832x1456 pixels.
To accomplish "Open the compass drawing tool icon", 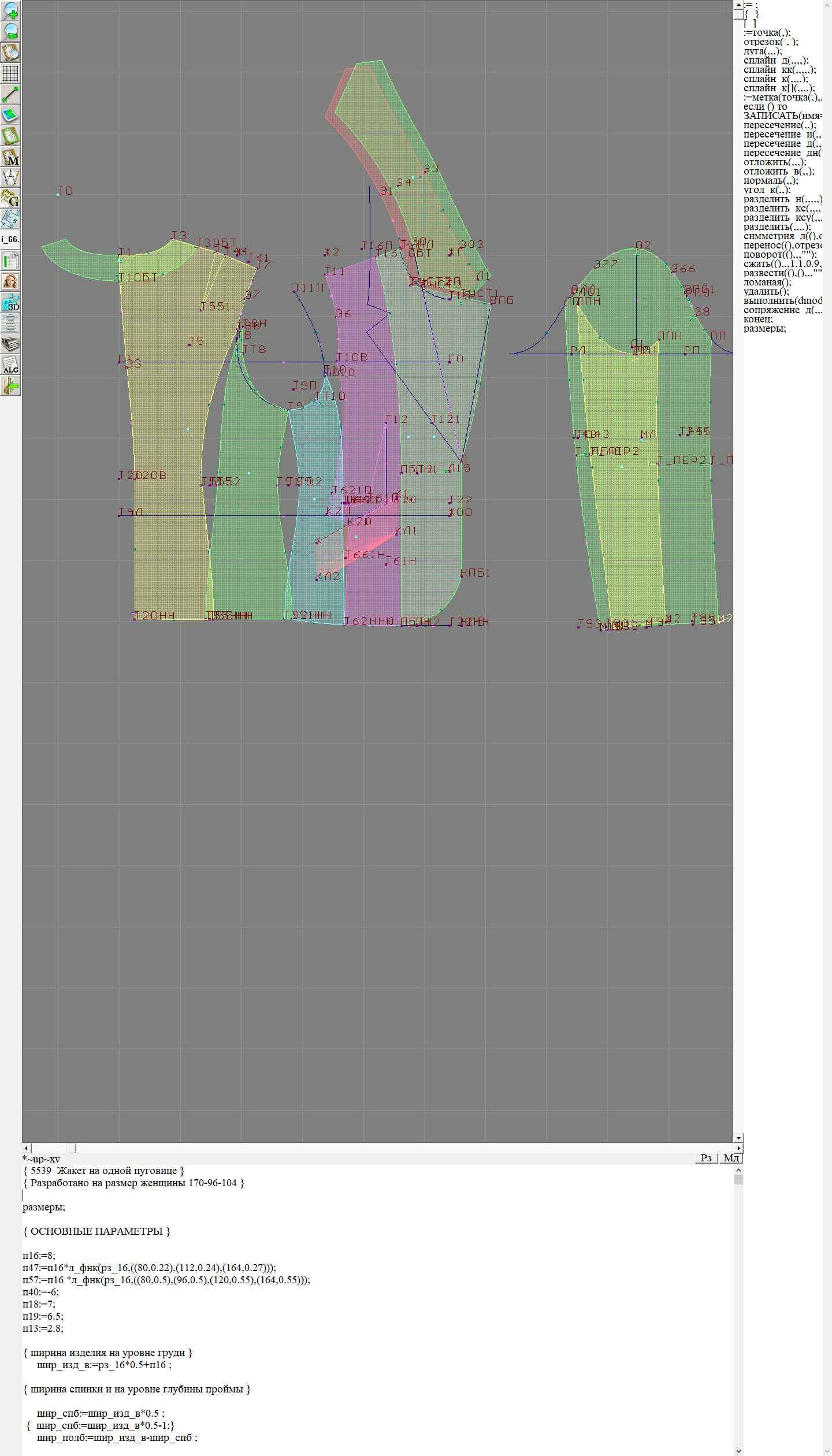I will pyautogui.click(x=10, y=178).
